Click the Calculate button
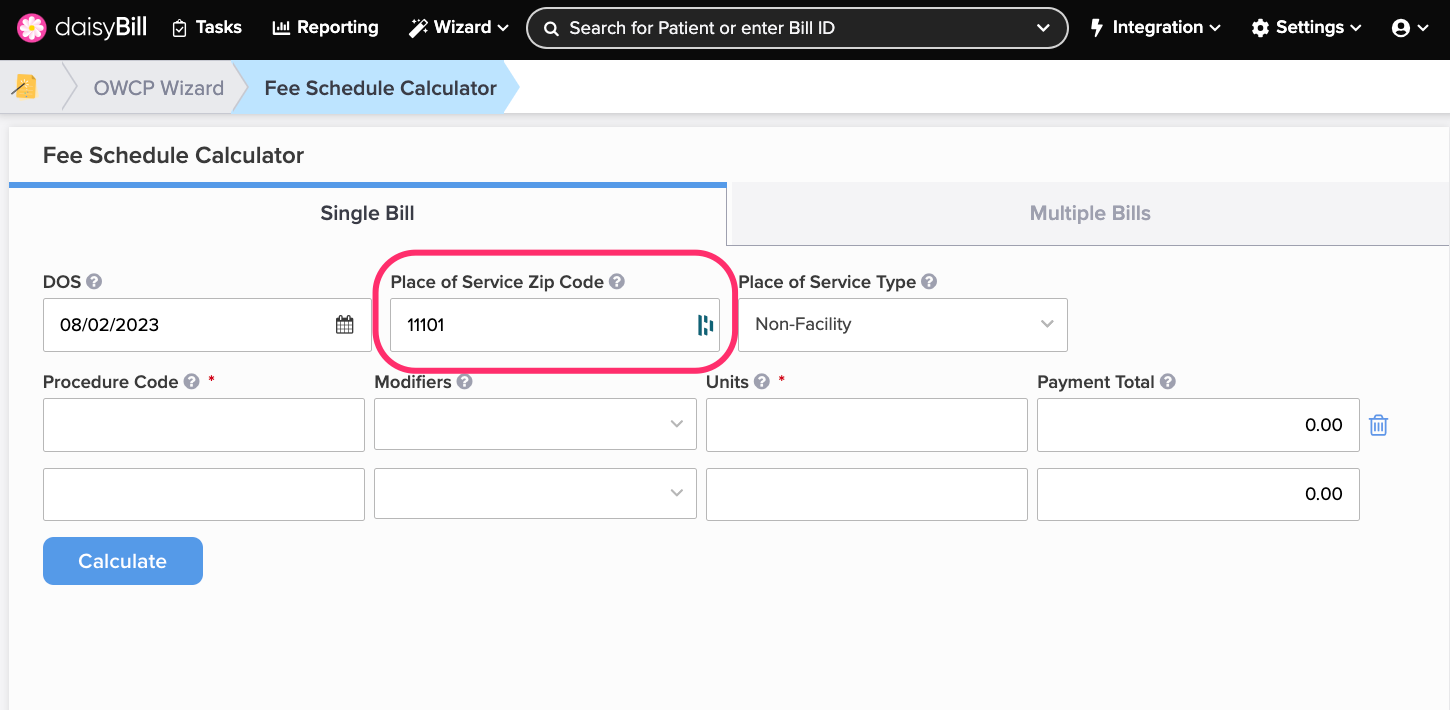Image resolution: width=1450 pixels, height=710 pixels. coord(123,561)
